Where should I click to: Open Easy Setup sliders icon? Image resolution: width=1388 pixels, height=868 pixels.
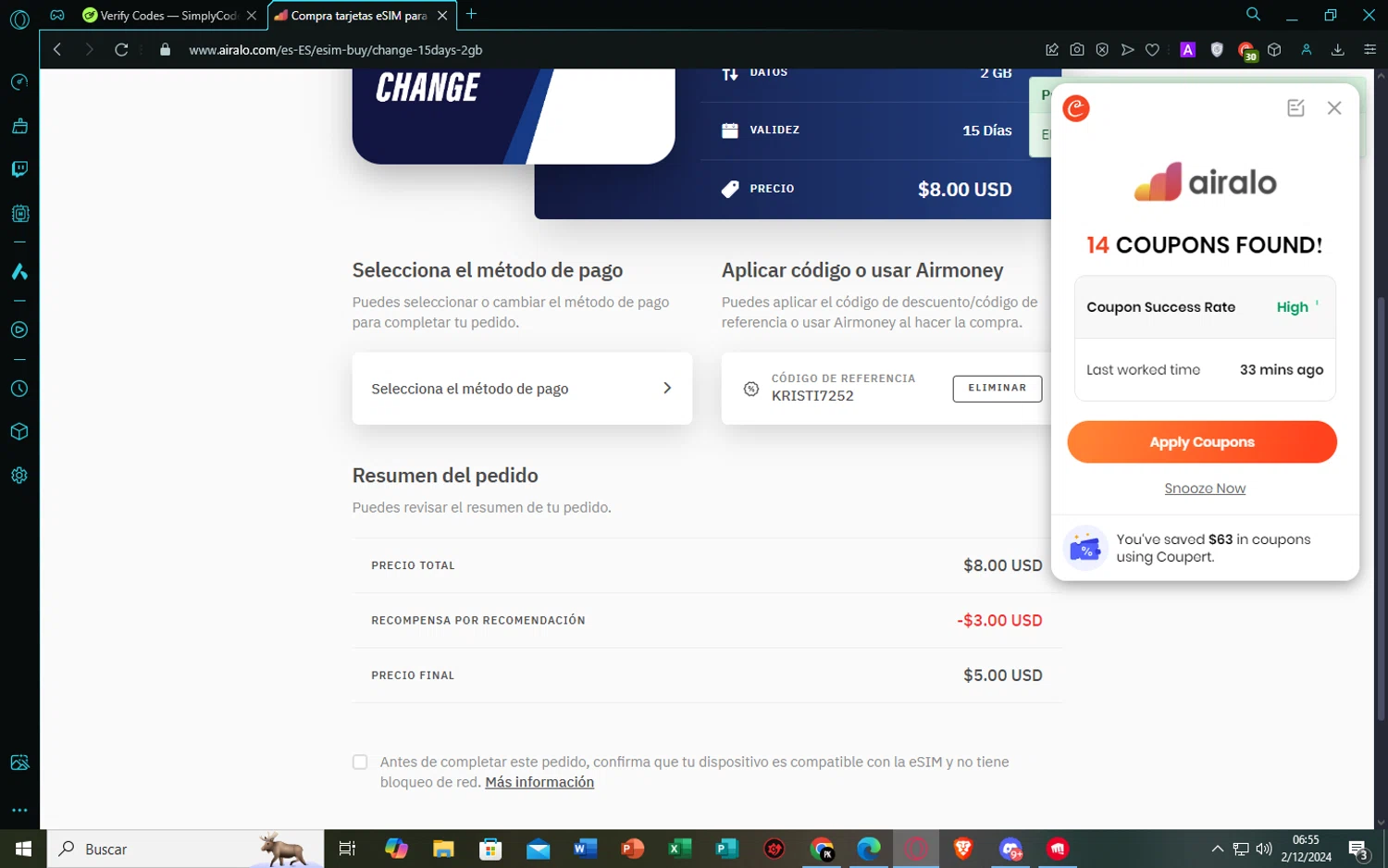click(x=1370, y=50)
